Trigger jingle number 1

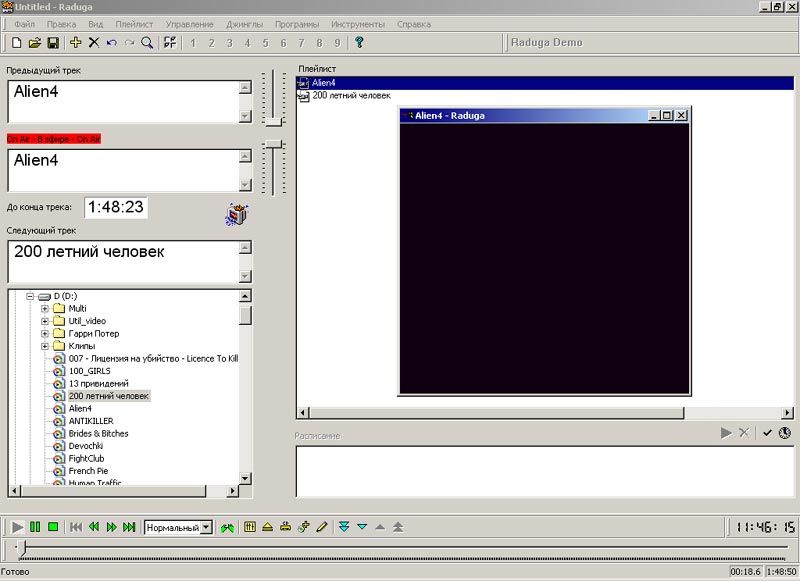click(x=193, y=43)
